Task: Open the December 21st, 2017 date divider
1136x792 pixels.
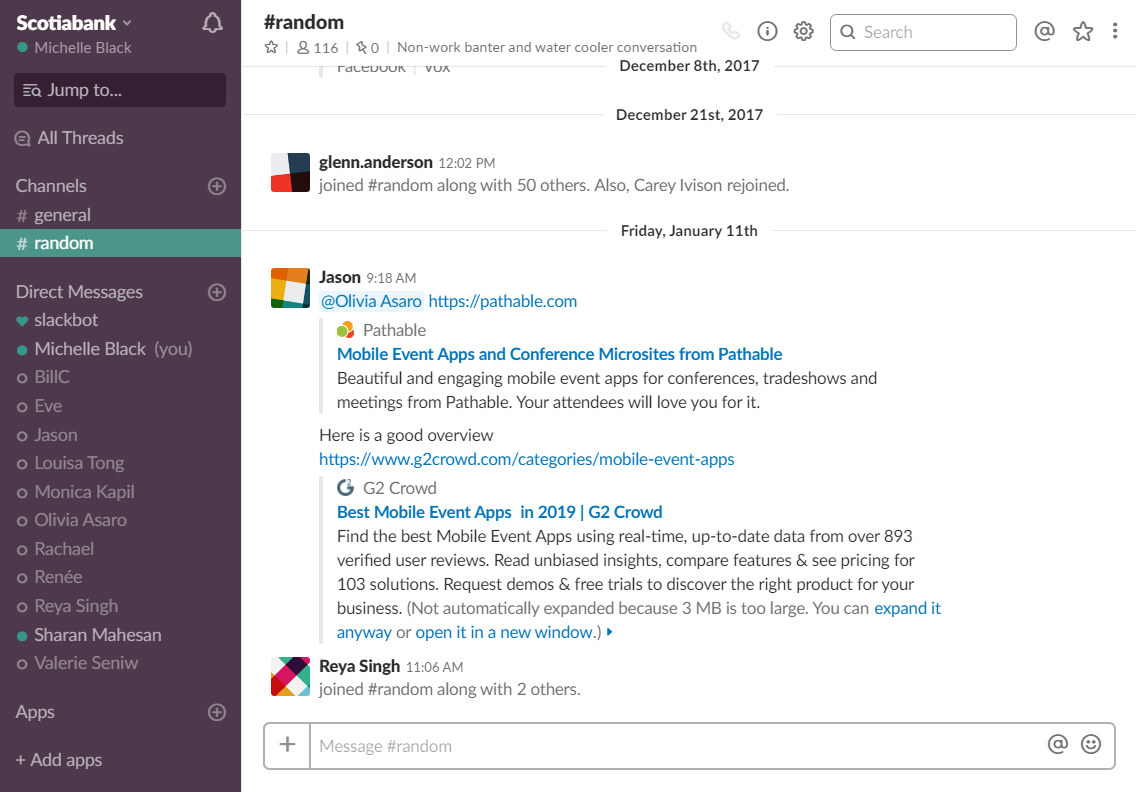Action: tap(689, 115)
